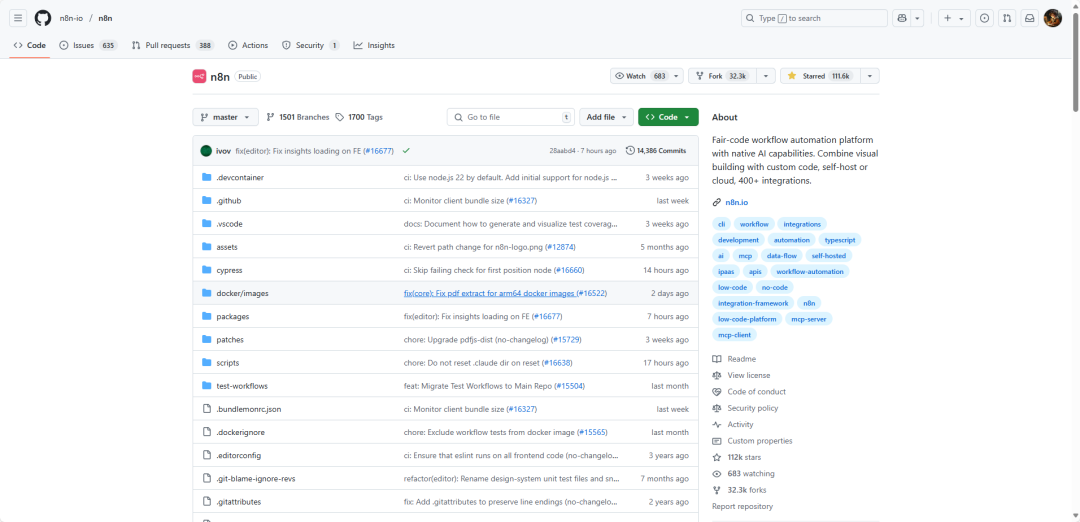Open the Insights tab
The width and height of the screenshot is (1080, 522).
(x=374, y=45)
